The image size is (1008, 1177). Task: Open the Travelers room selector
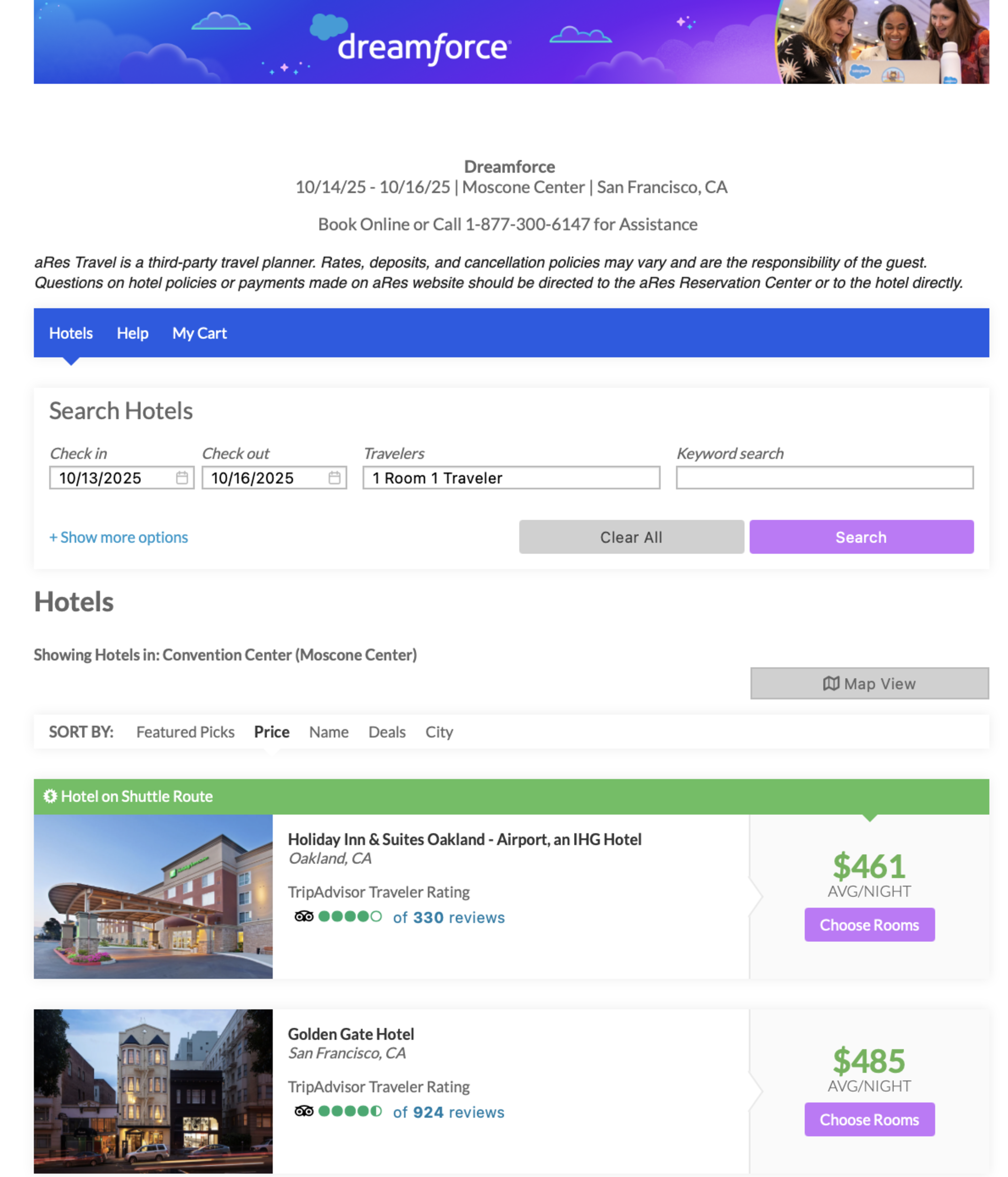click(511, 478)
